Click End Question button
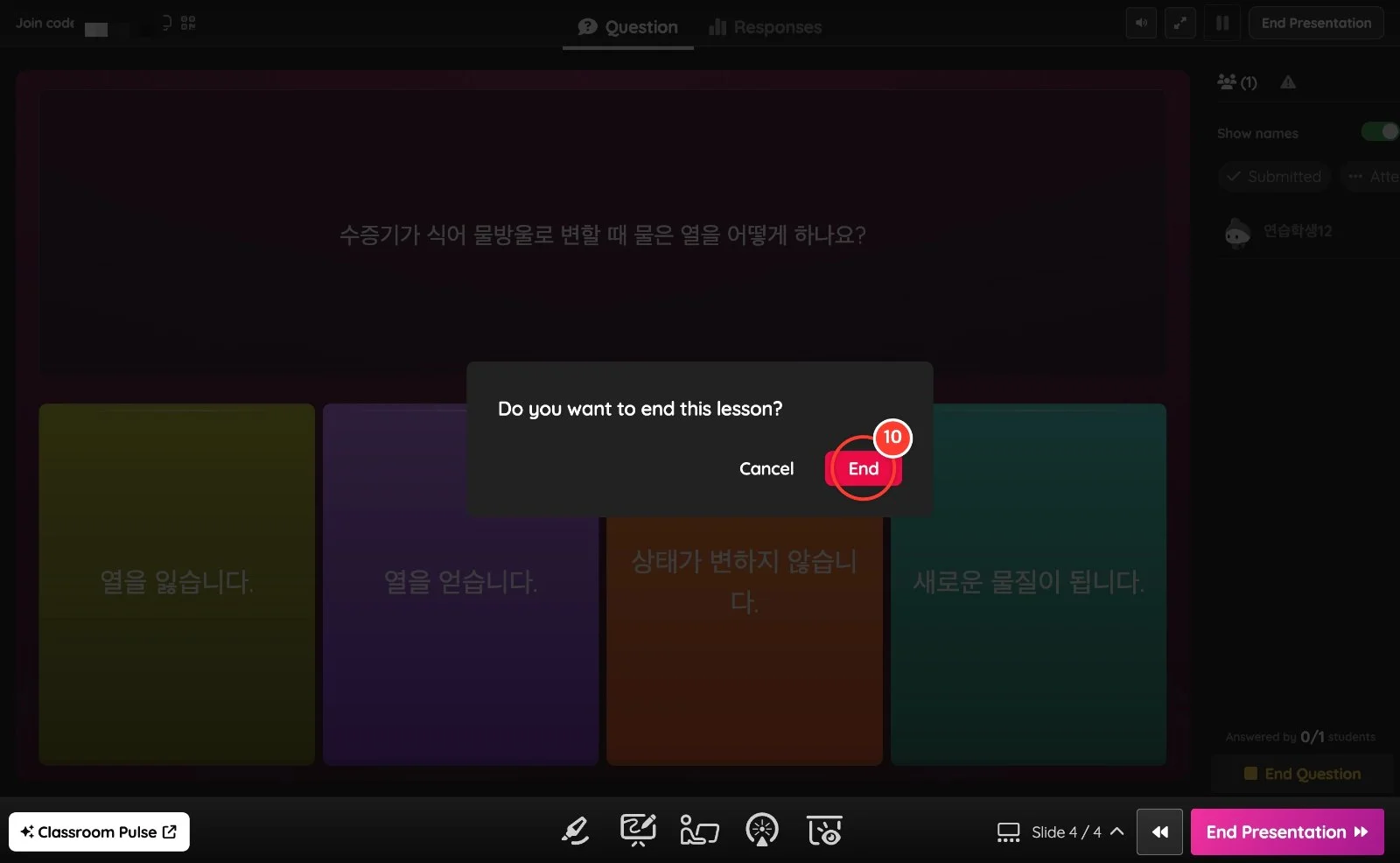Image resolution: width=1400 pixels, height=863 pixels. pos(1302,774)
